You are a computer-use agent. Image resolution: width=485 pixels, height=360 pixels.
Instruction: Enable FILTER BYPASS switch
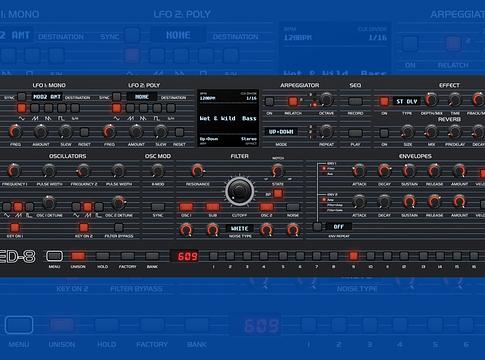click(x=119, y=228)
